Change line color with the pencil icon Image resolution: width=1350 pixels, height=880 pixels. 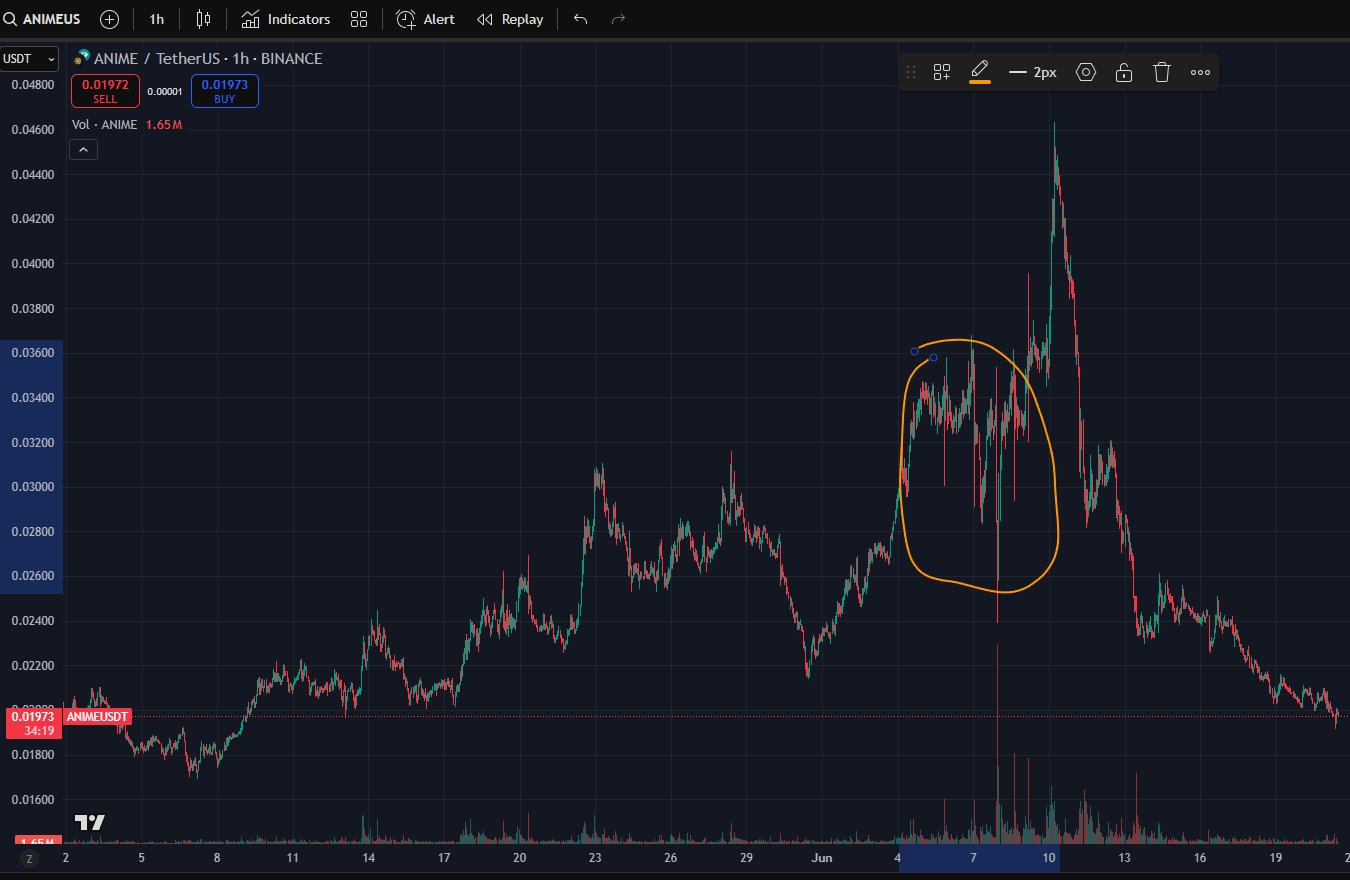tap(980, 72)
